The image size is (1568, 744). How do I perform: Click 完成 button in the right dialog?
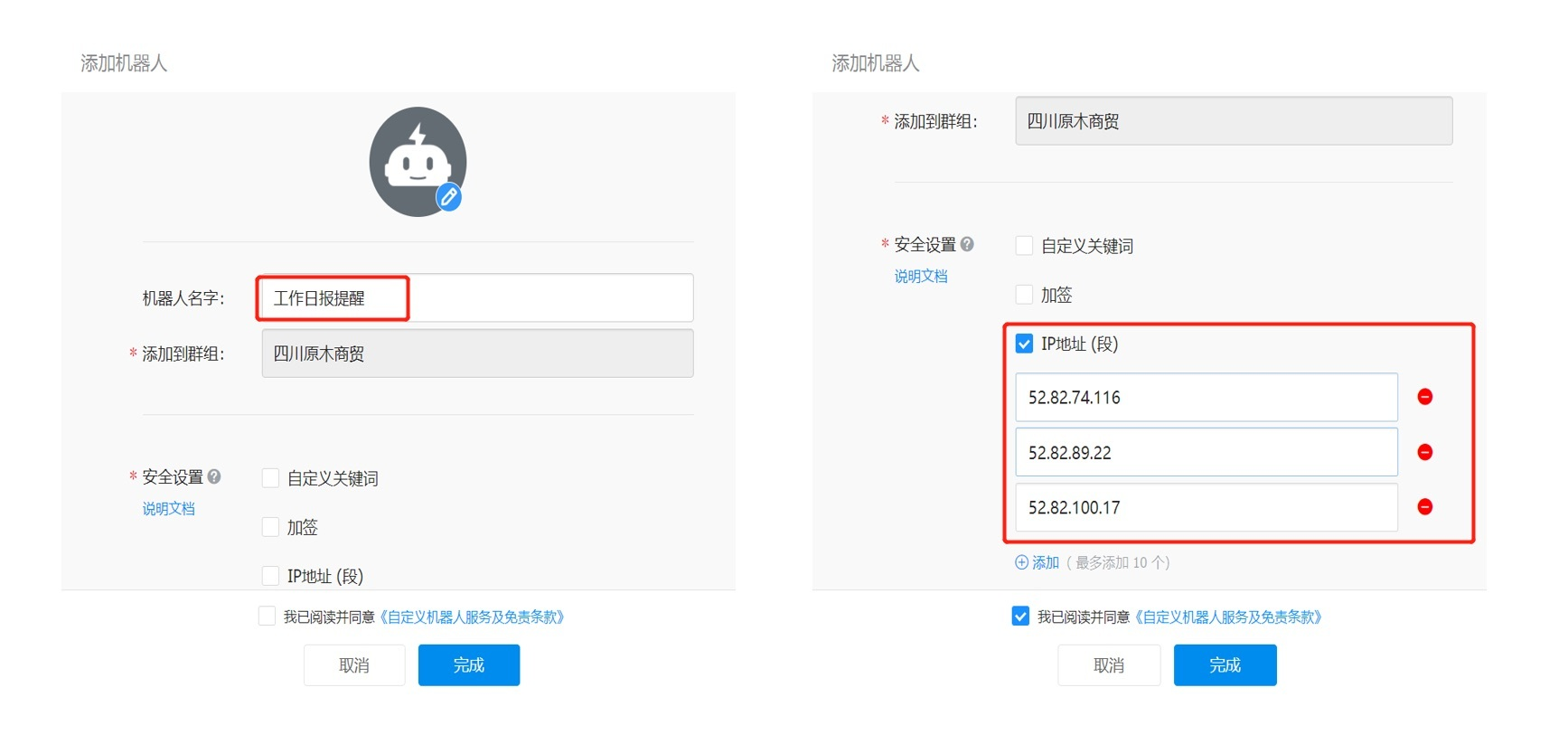(1225, 665)
